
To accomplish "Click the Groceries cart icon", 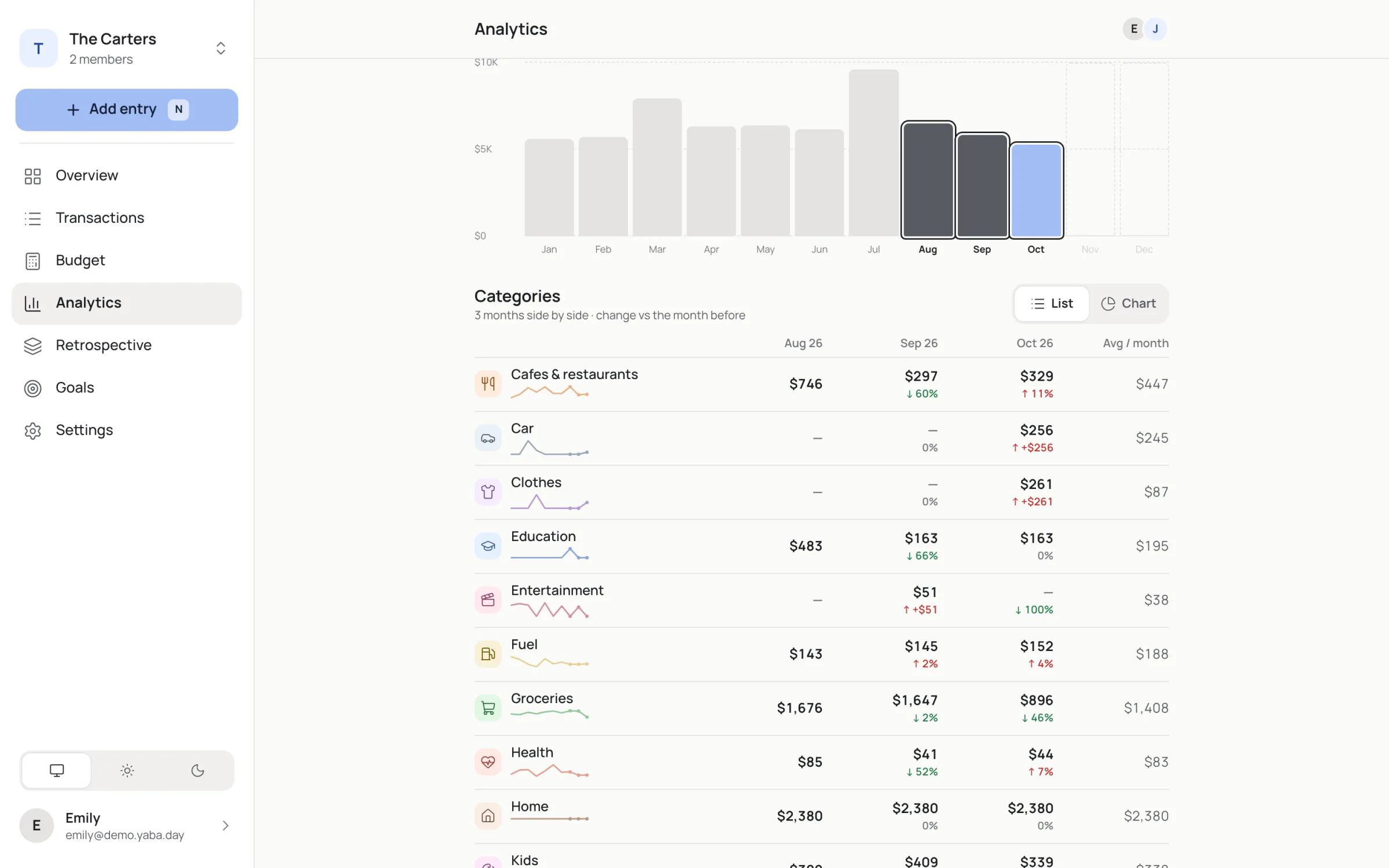I will 488,708.
